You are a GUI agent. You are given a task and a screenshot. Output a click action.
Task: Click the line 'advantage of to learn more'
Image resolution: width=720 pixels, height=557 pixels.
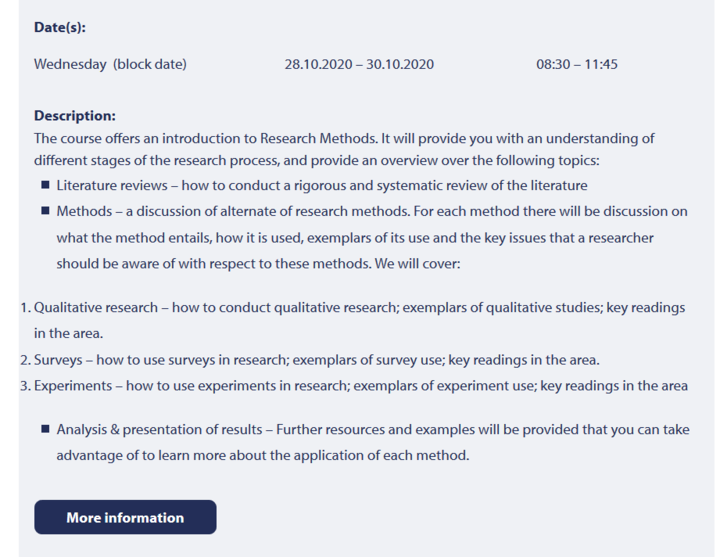pos(263,455)
